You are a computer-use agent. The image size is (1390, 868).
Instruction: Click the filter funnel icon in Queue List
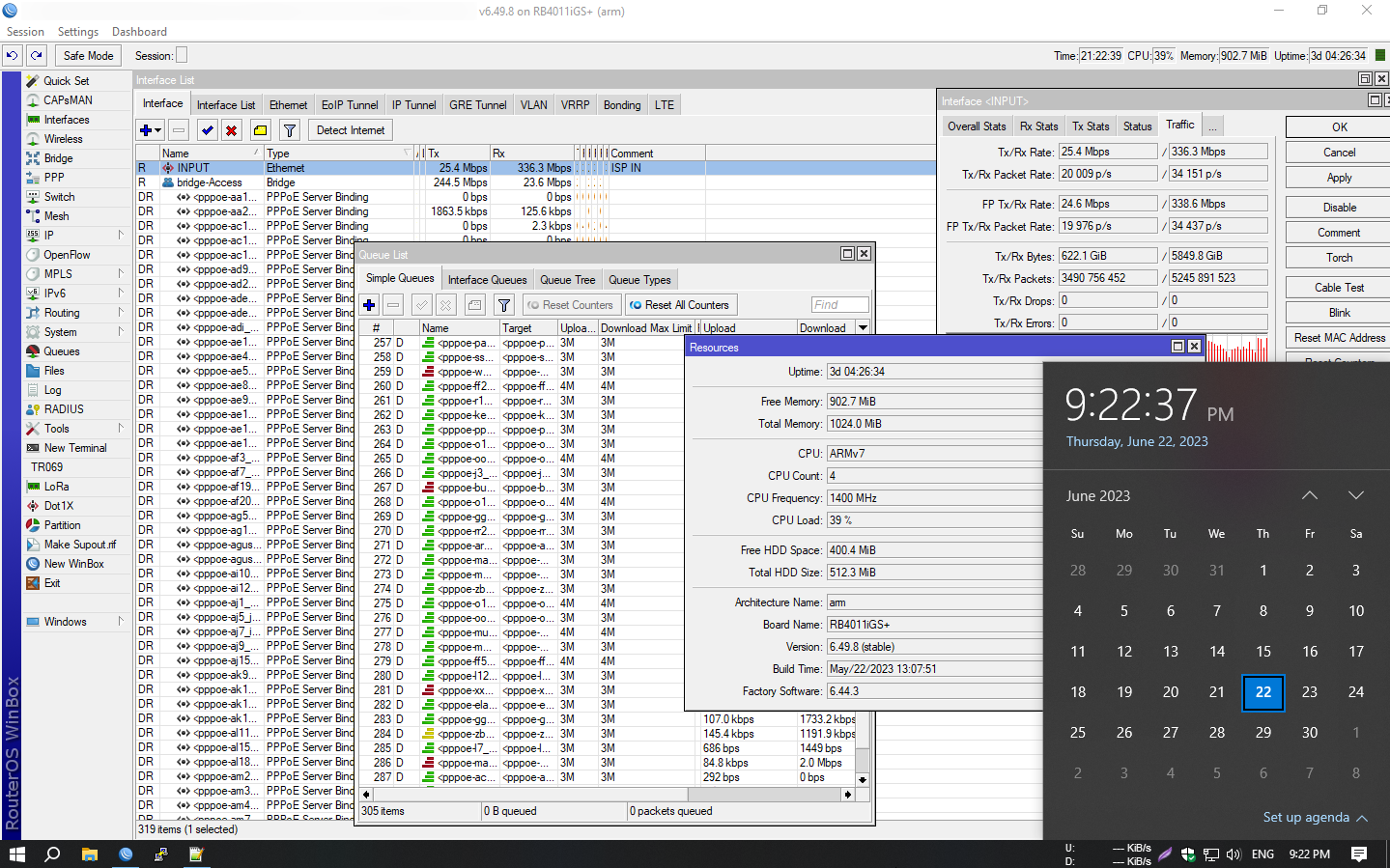(x=504, y=305)
